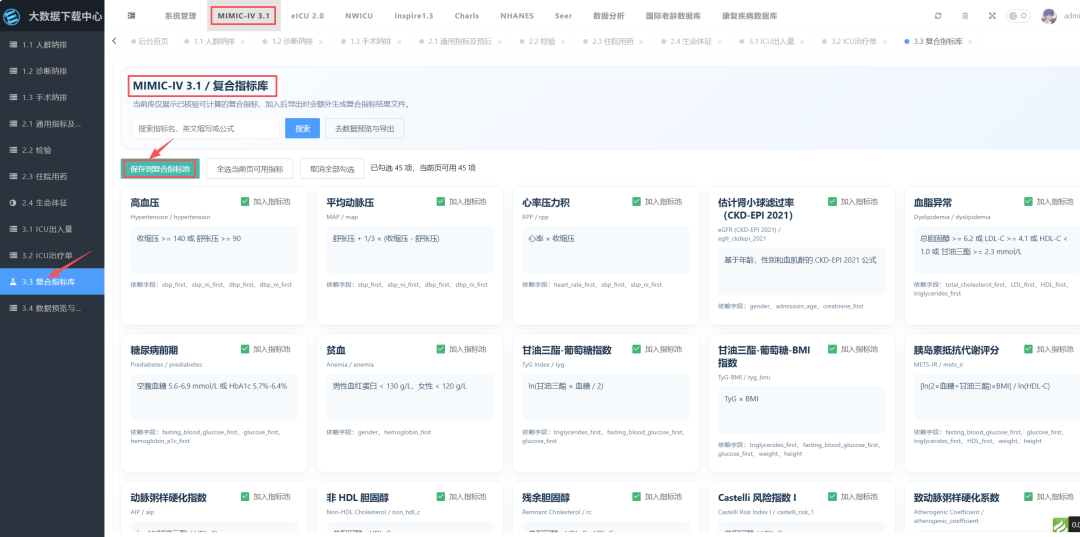Uncheck 加入指标池 on the 非 HDL 胆固醇 card

coord(441,496)
